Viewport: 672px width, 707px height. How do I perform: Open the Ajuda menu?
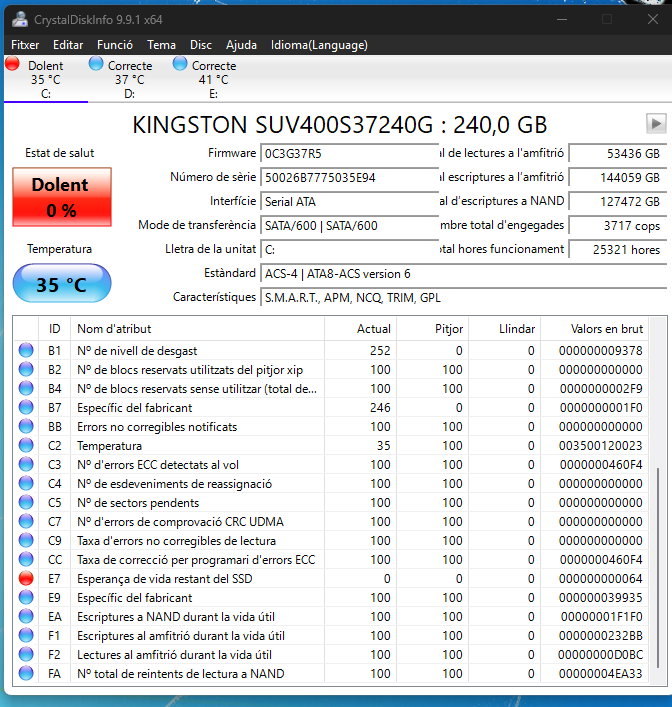pyautogui.click(x=241, y=45)
